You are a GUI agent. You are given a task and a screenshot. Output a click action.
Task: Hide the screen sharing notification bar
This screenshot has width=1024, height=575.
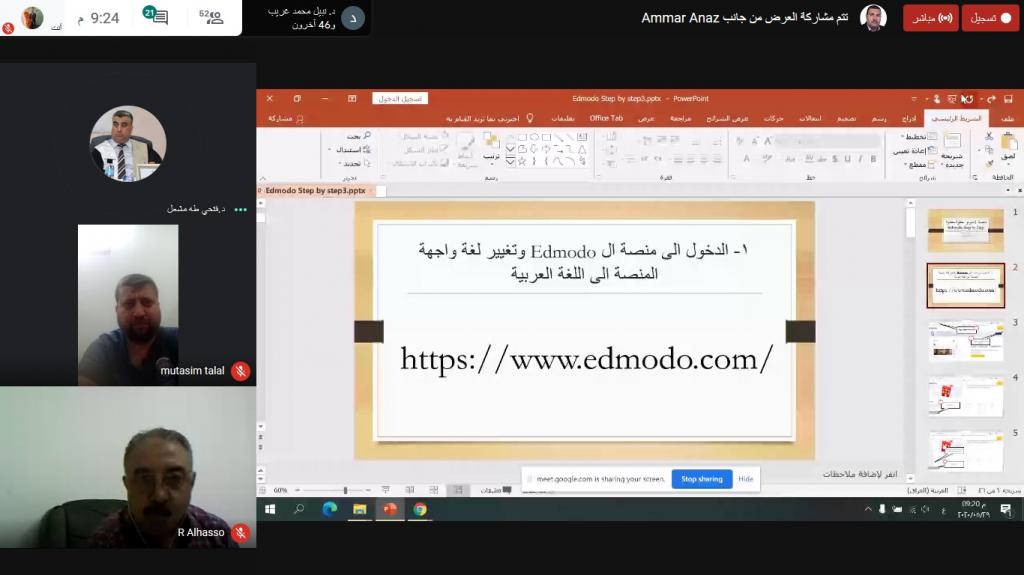click(746, 479)
